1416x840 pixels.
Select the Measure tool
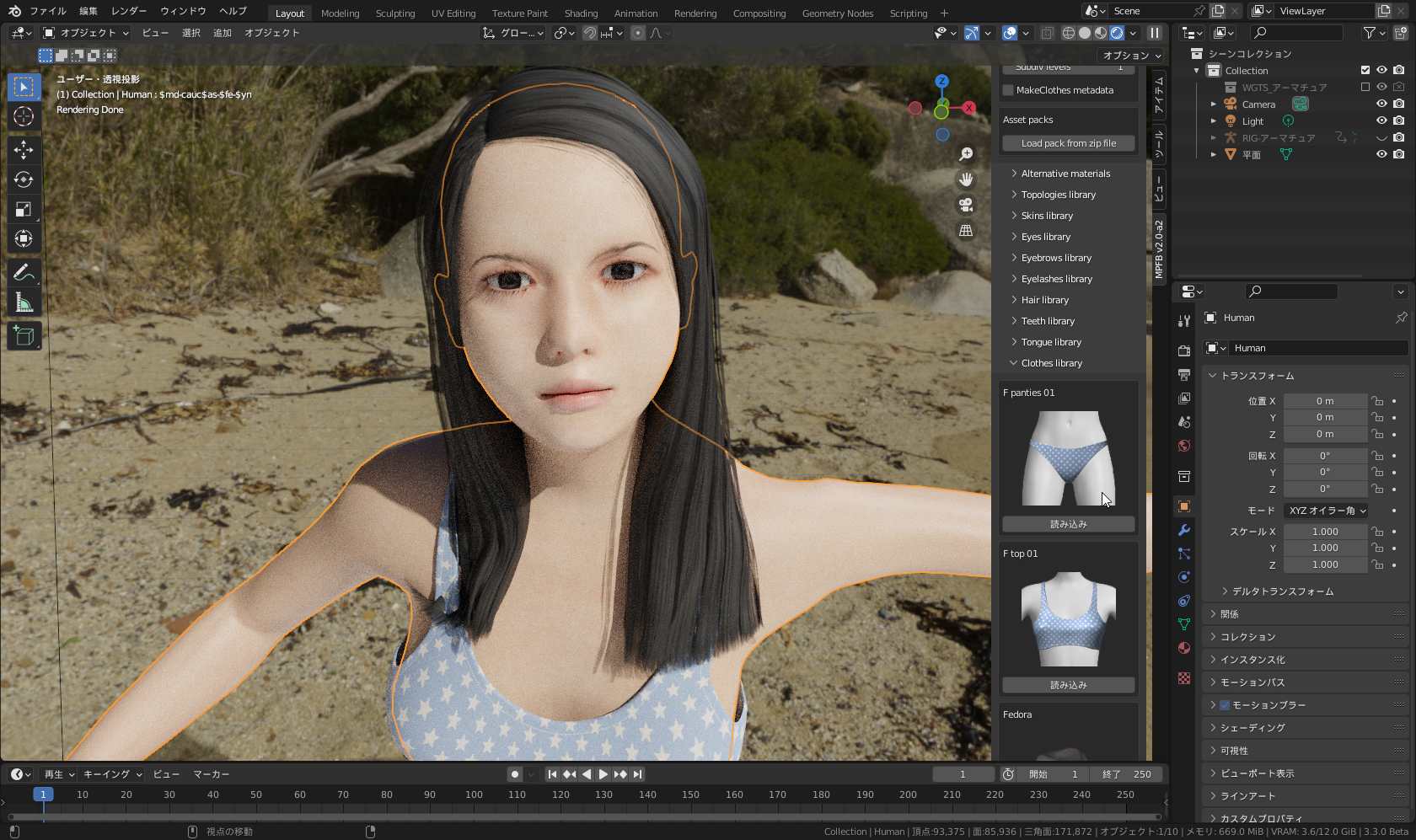point(24,302)
